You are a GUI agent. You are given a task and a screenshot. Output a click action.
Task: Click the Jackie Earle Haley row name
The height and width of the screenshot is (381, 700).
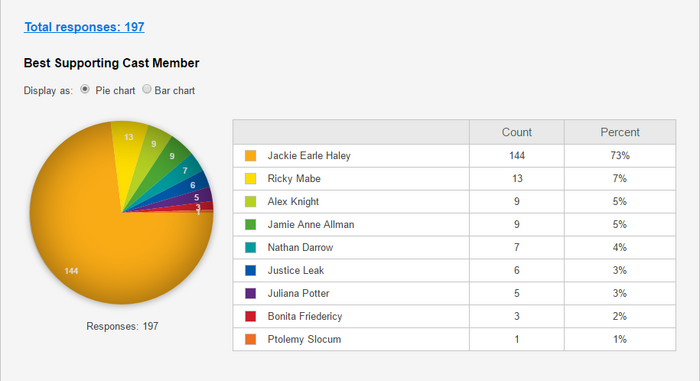309,155
